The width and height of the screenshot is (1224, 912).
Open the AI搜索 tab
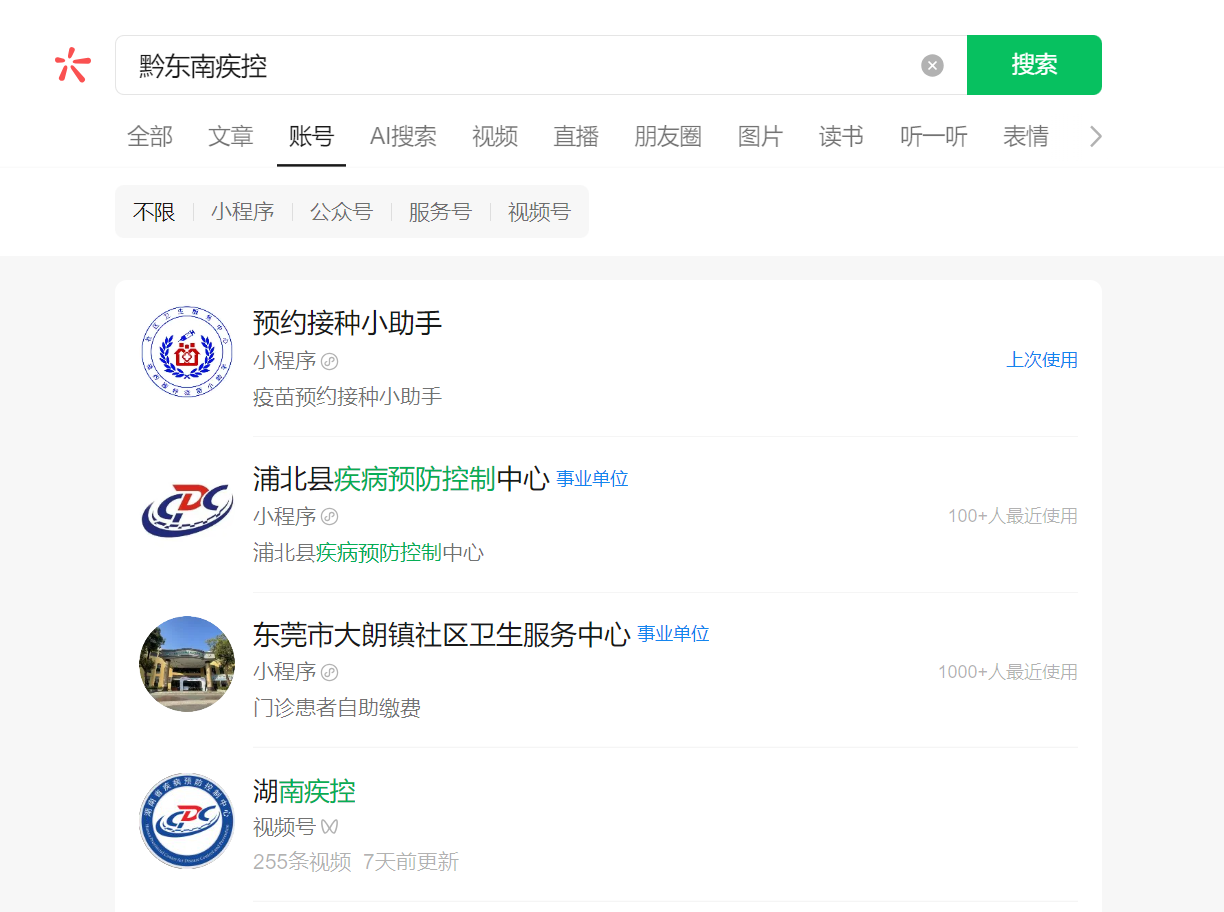click(403, 137)
